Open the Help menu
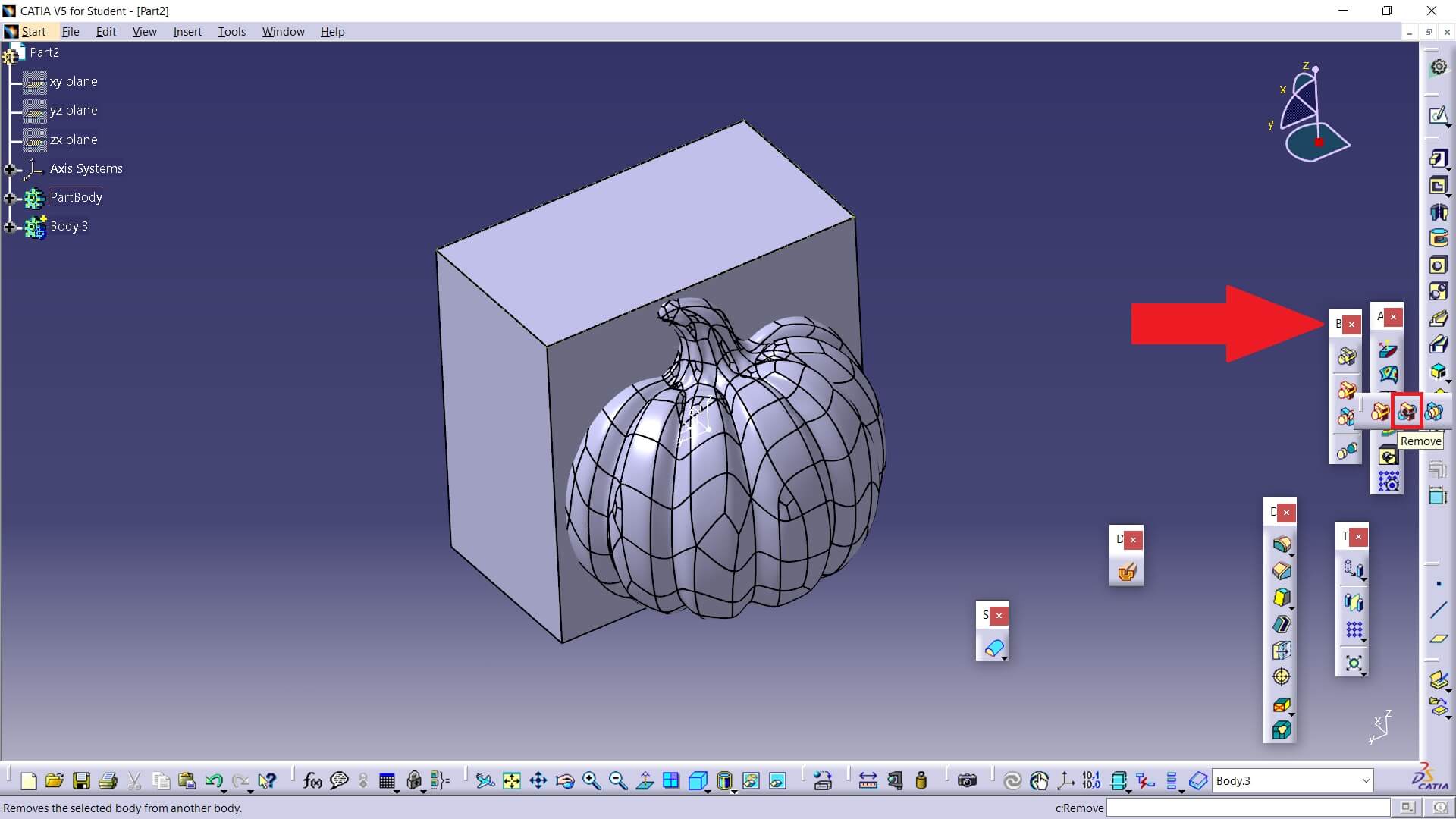The width and height of the screenshot is (1456, 819). pyautogui.click(x=332, y=31)
